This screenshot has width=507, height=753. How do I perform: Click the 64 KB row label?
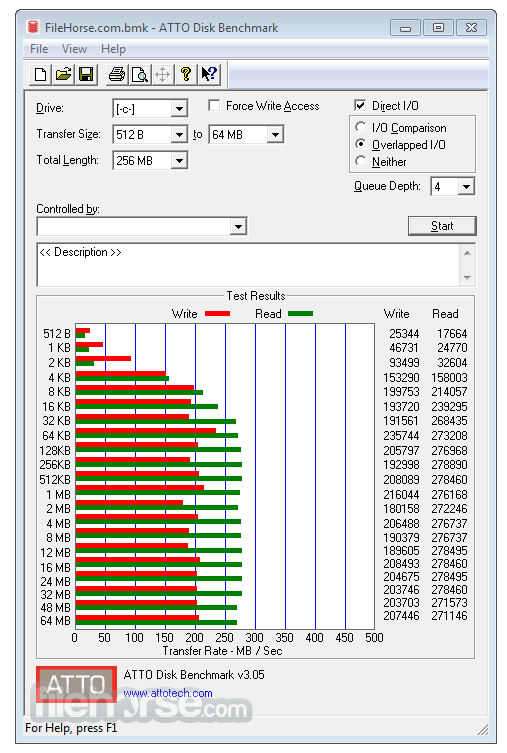56,436
